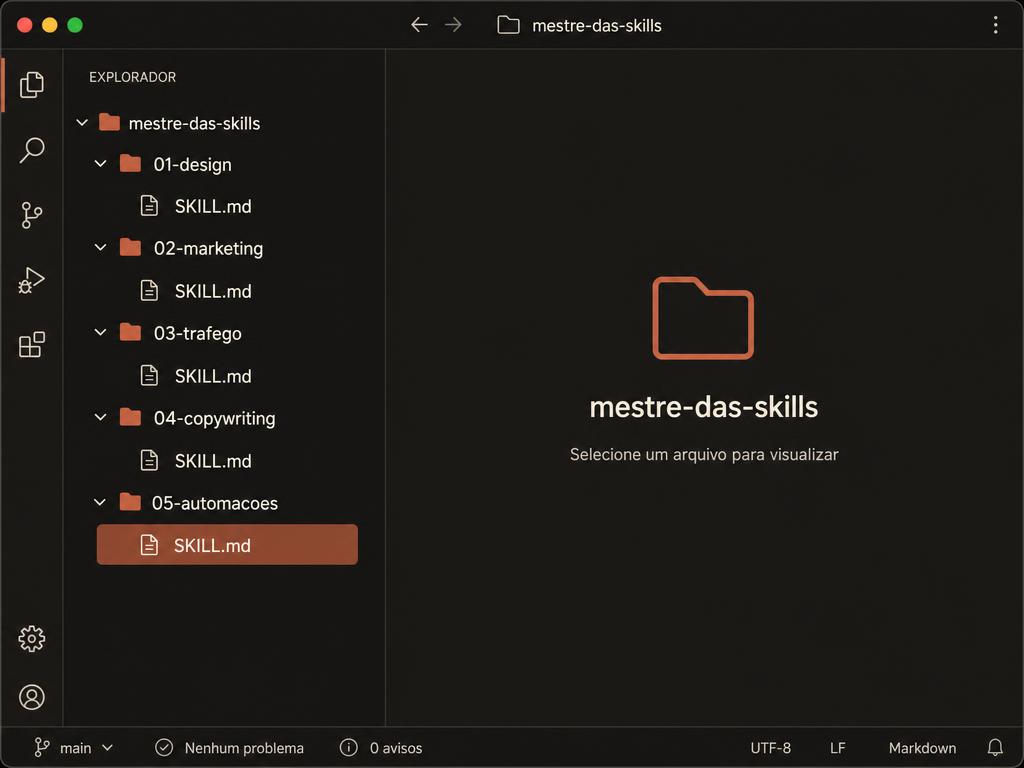Collapse the mestre-das-skills root folder
Screen dimensions: 1024x768
point(82,123)
